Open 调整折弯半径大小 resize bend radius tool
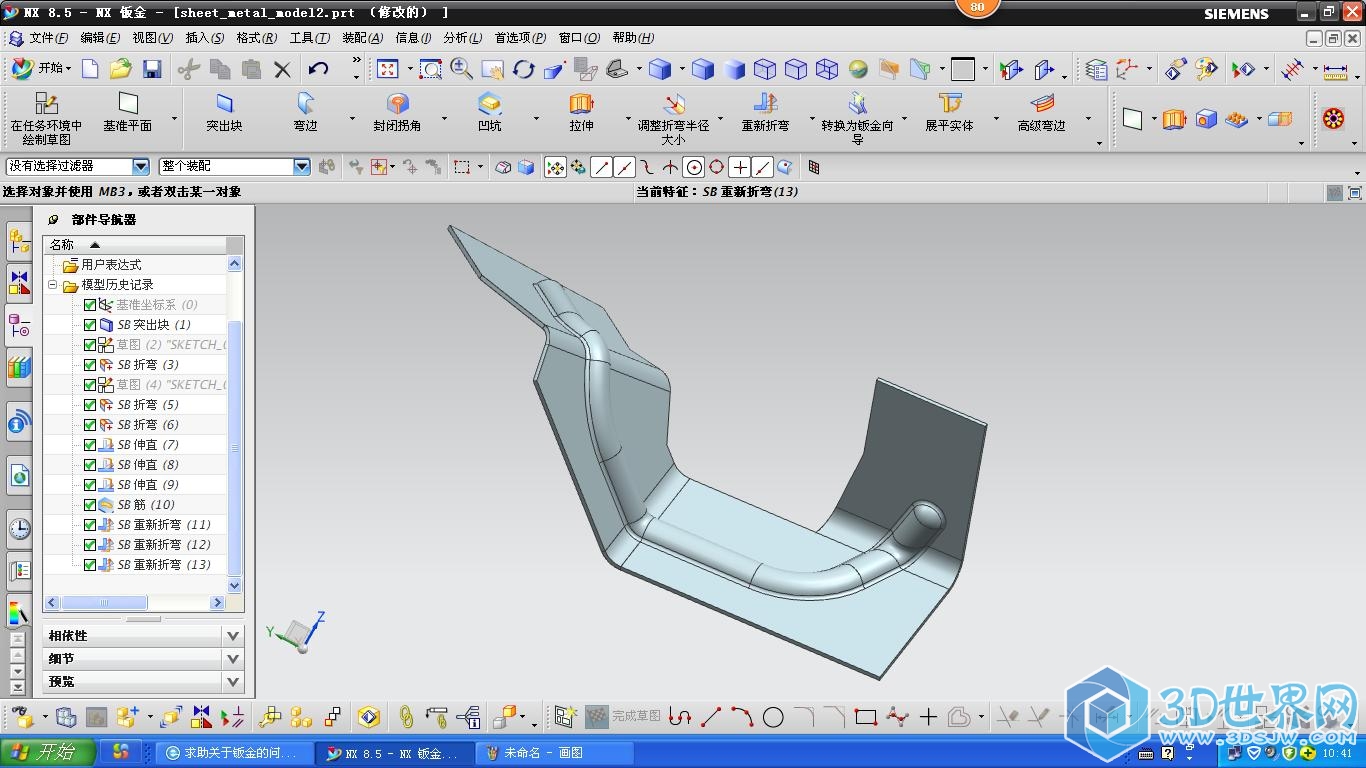 click(x=673, y=118)
